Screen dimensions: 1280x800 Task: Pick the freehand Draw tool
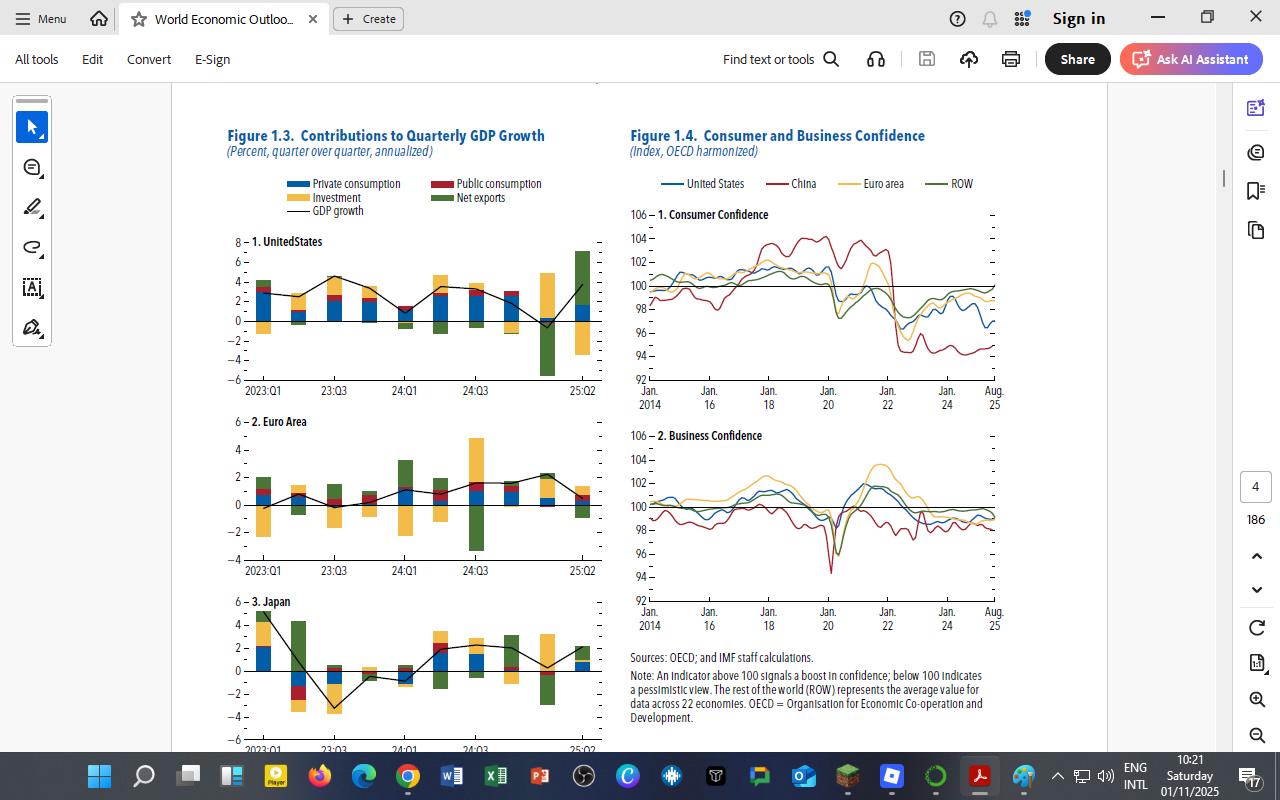point(32,248)
